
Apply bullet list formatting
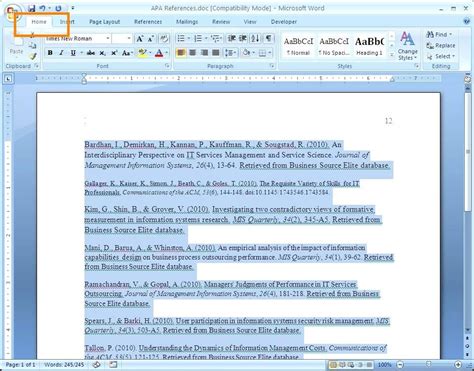pos(181,39)
